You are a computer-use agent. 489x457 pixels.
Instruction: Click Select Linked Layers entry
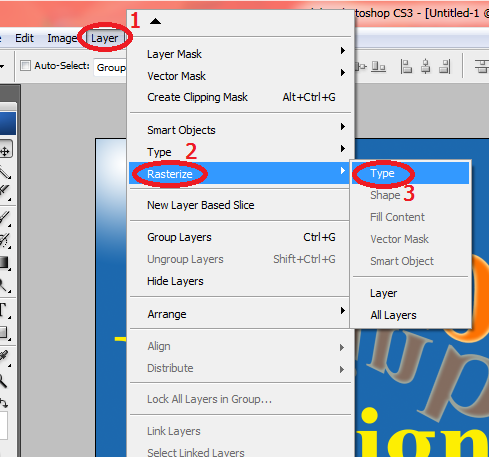240,452
